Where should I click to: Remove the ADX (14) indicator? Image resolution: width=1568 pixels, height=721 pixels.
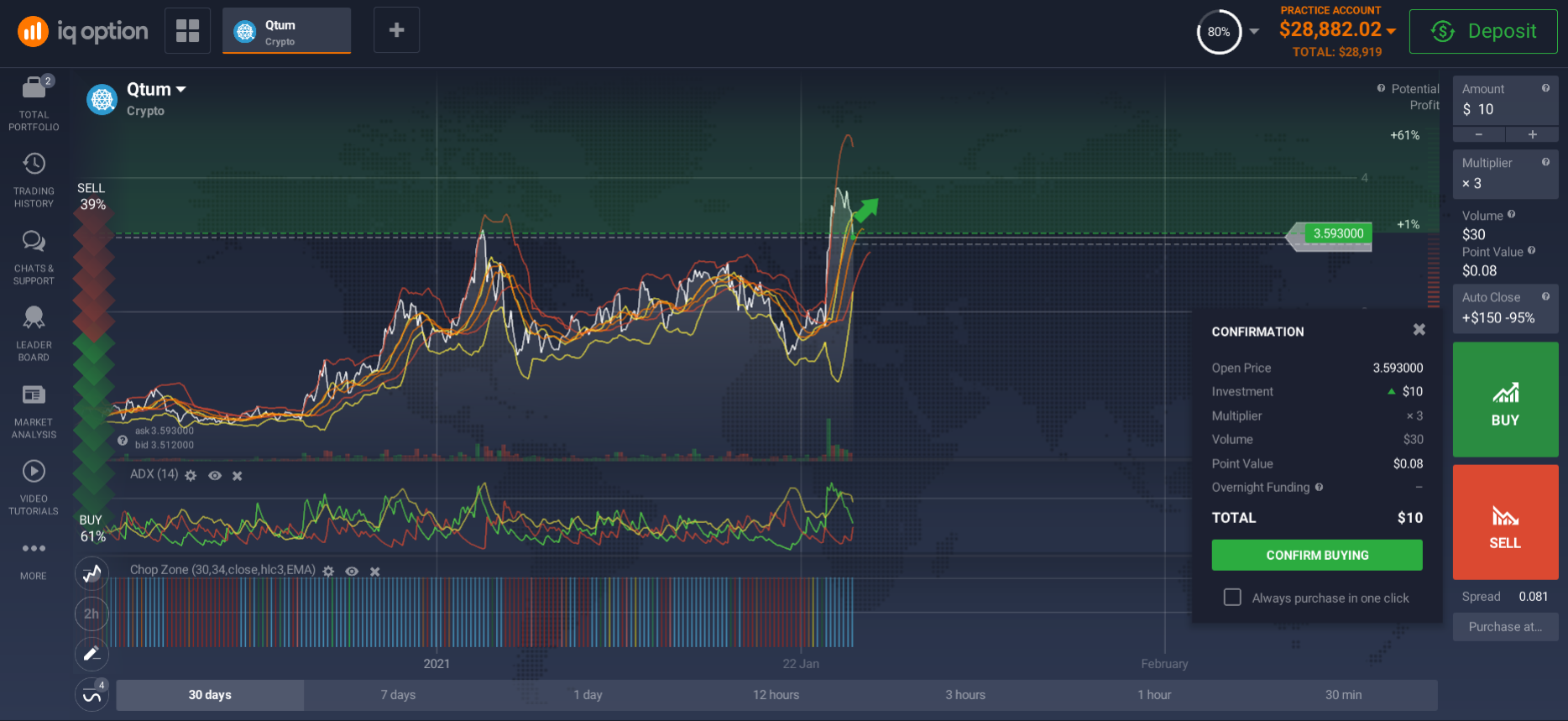(238, 476)
